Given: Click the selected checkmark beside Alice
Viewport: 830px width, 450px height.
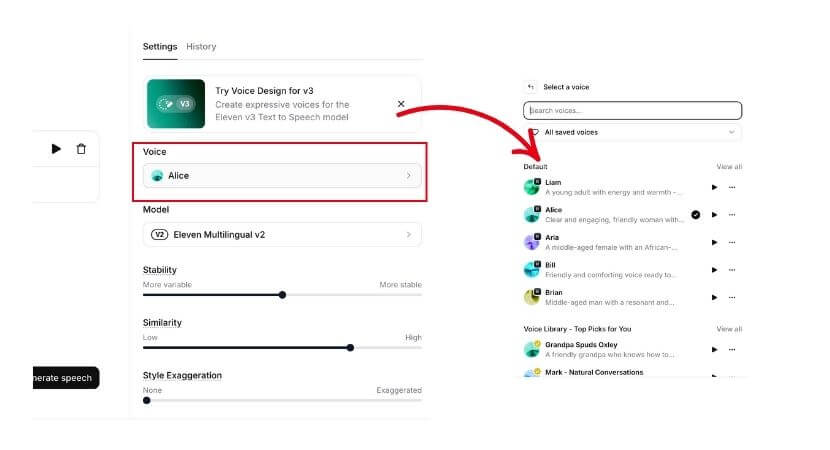Looking at the screenshot, I should tap(696, 215).
